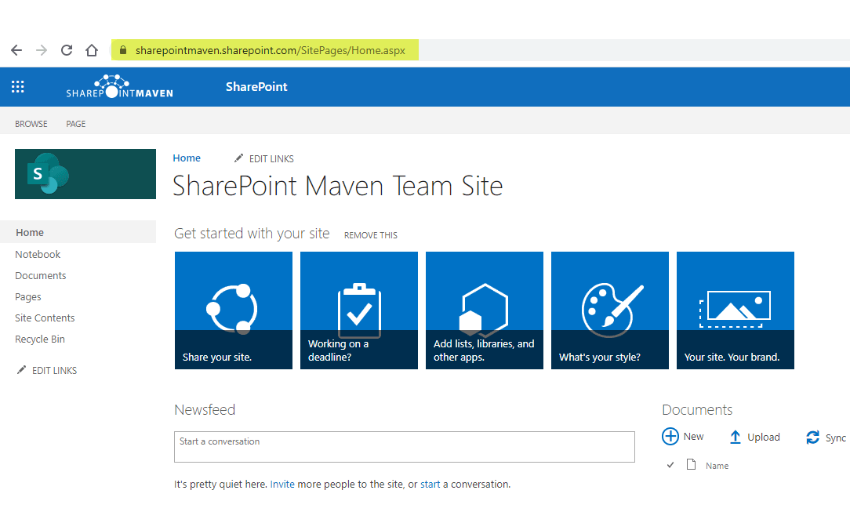
Task: Click the hexagon apps icon tile
Action: coord(484,309)
